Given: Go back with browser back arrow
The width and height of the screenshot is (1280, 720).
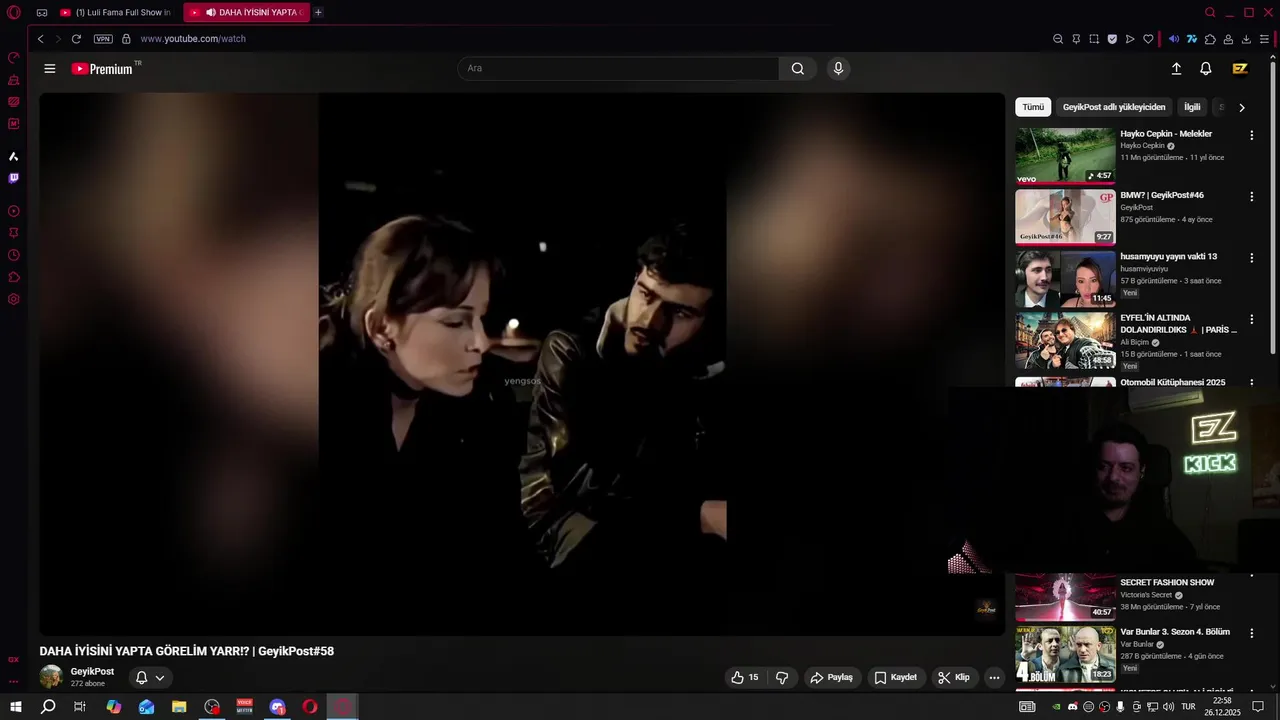Looking at the screenshot, I should (41, 39).
